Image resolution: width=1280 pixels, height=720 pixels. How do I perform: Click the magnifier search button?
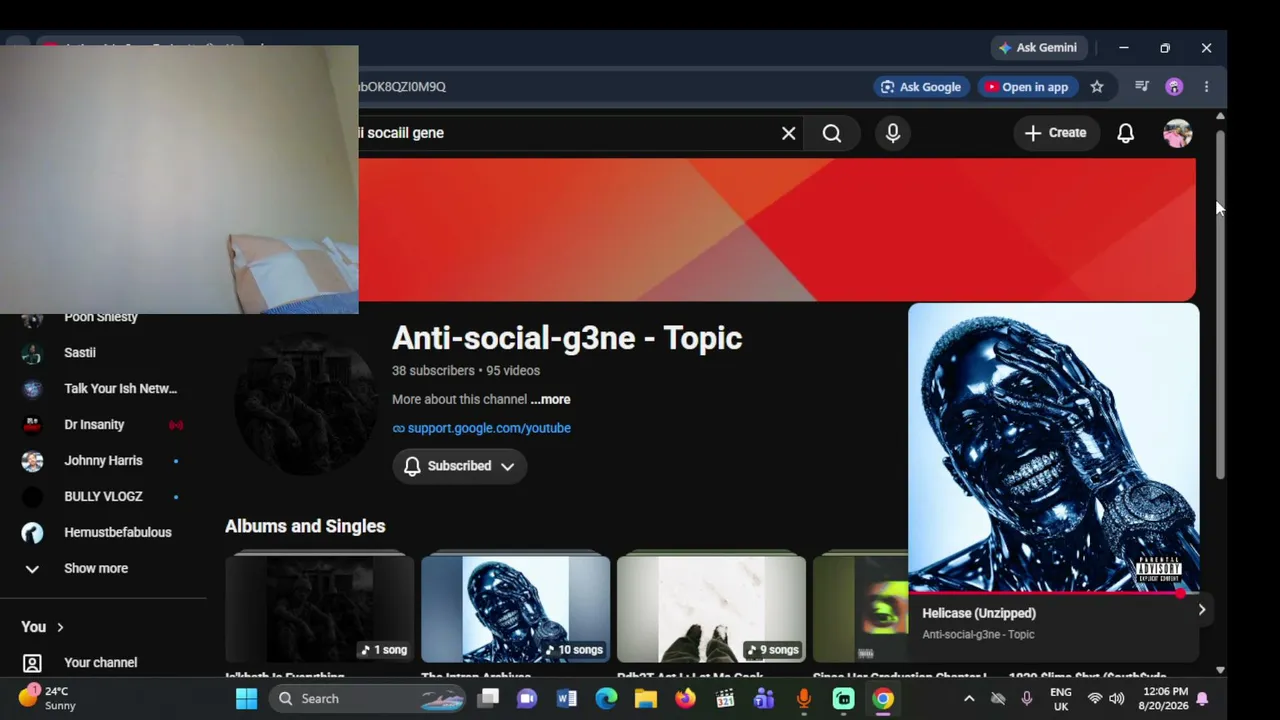point(832,133)
